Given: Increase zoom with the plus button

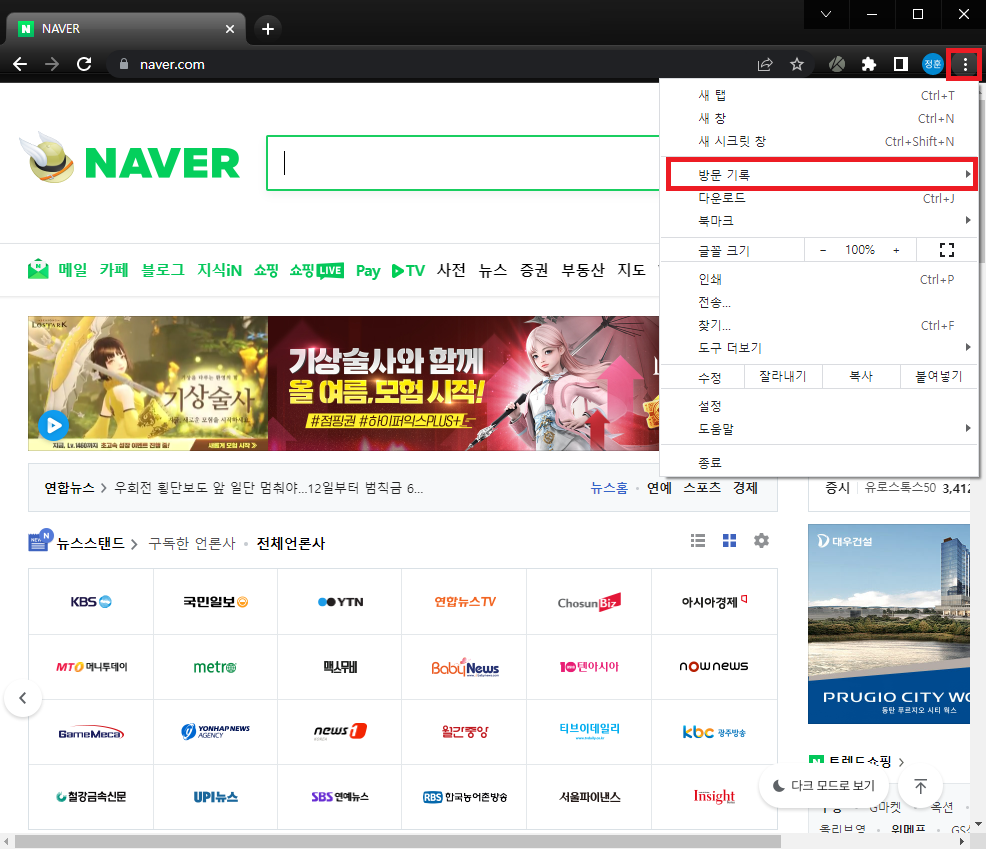Looking at the screenshot, I should 896,250.
